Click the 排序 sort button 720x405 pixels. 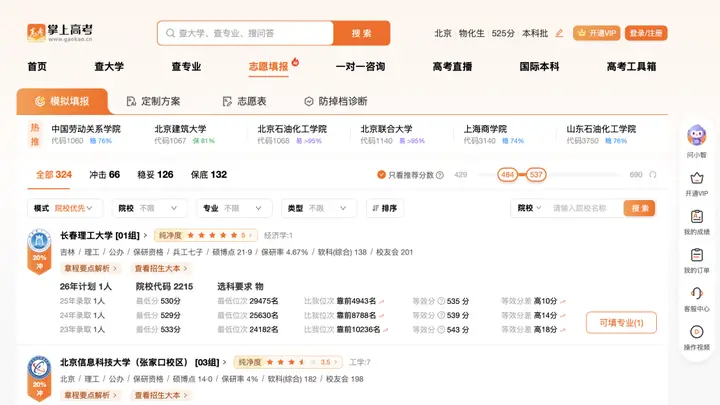click(x=385, y=208)
